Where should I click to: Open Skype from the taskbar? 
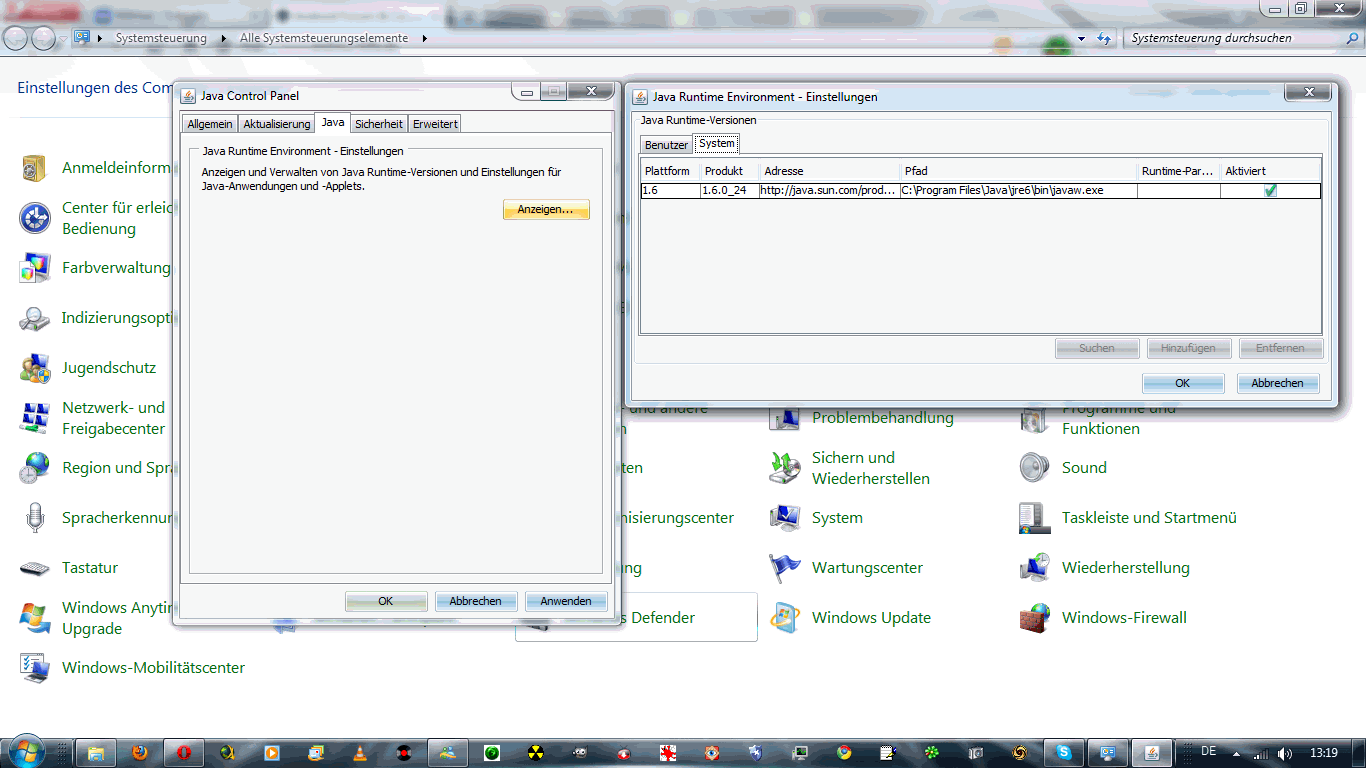[x=1064, y=752]
